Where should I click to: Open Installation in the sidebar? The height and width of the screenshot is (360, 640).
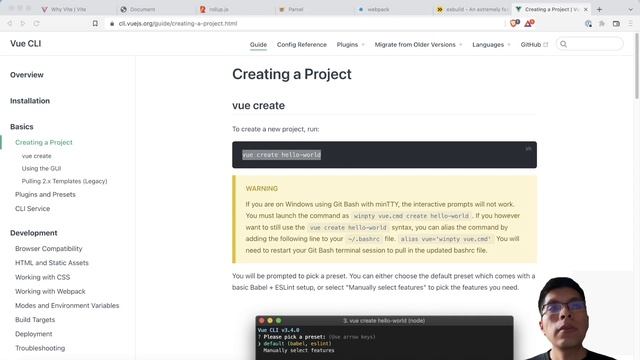click(x=30, y=101)
